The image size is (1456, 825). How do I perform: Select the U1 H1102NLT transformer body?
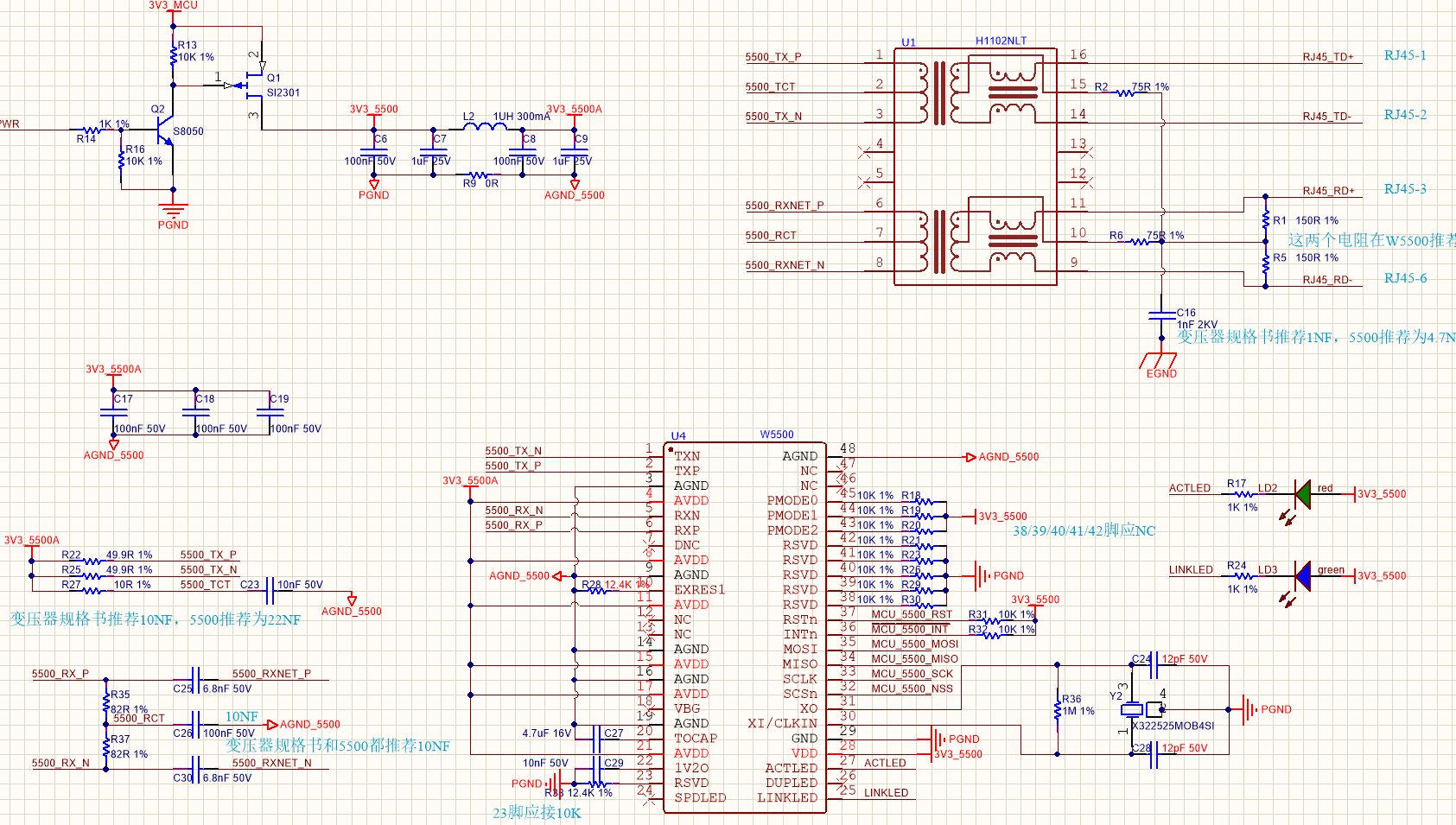(975, 166)
